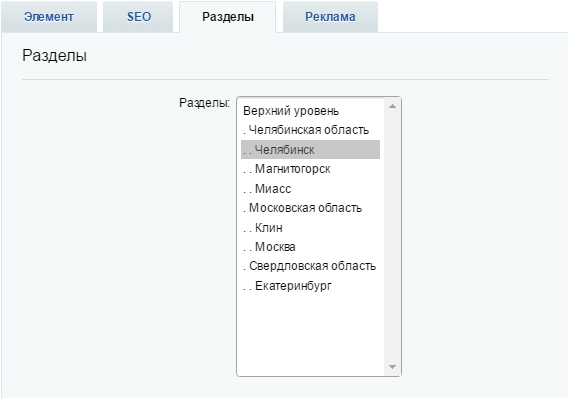
Task: Click the list's scroll up arrow
Action: point(392,106)
